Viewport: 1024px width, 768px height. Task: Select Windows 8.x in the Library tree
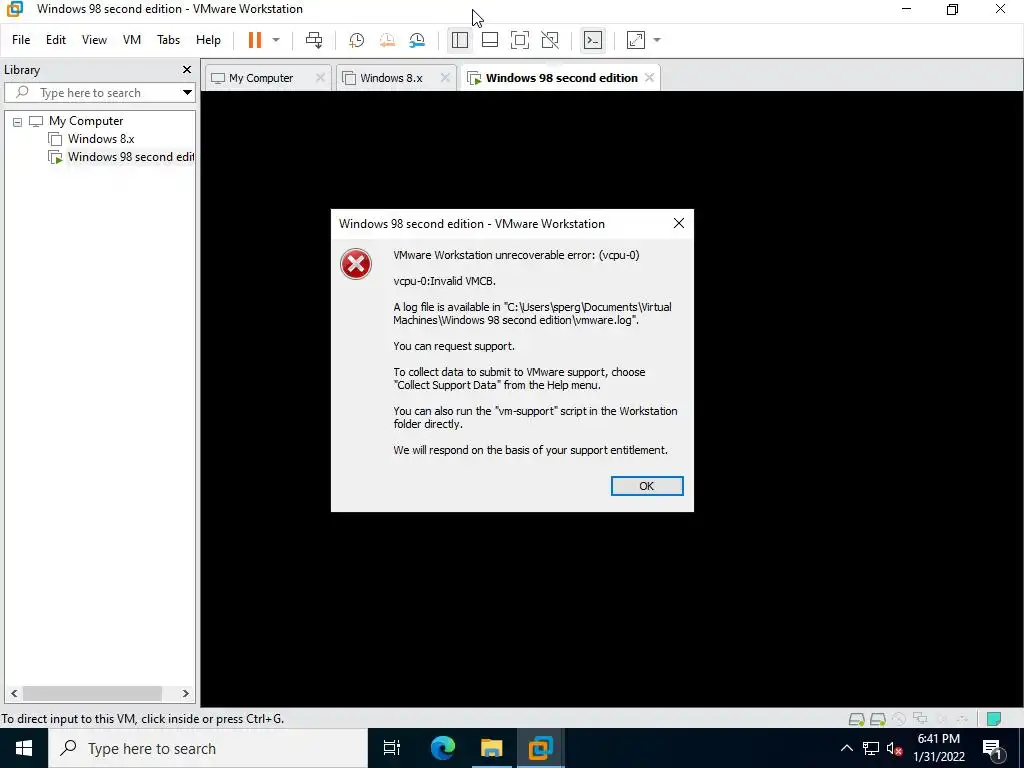coord(101,139)
